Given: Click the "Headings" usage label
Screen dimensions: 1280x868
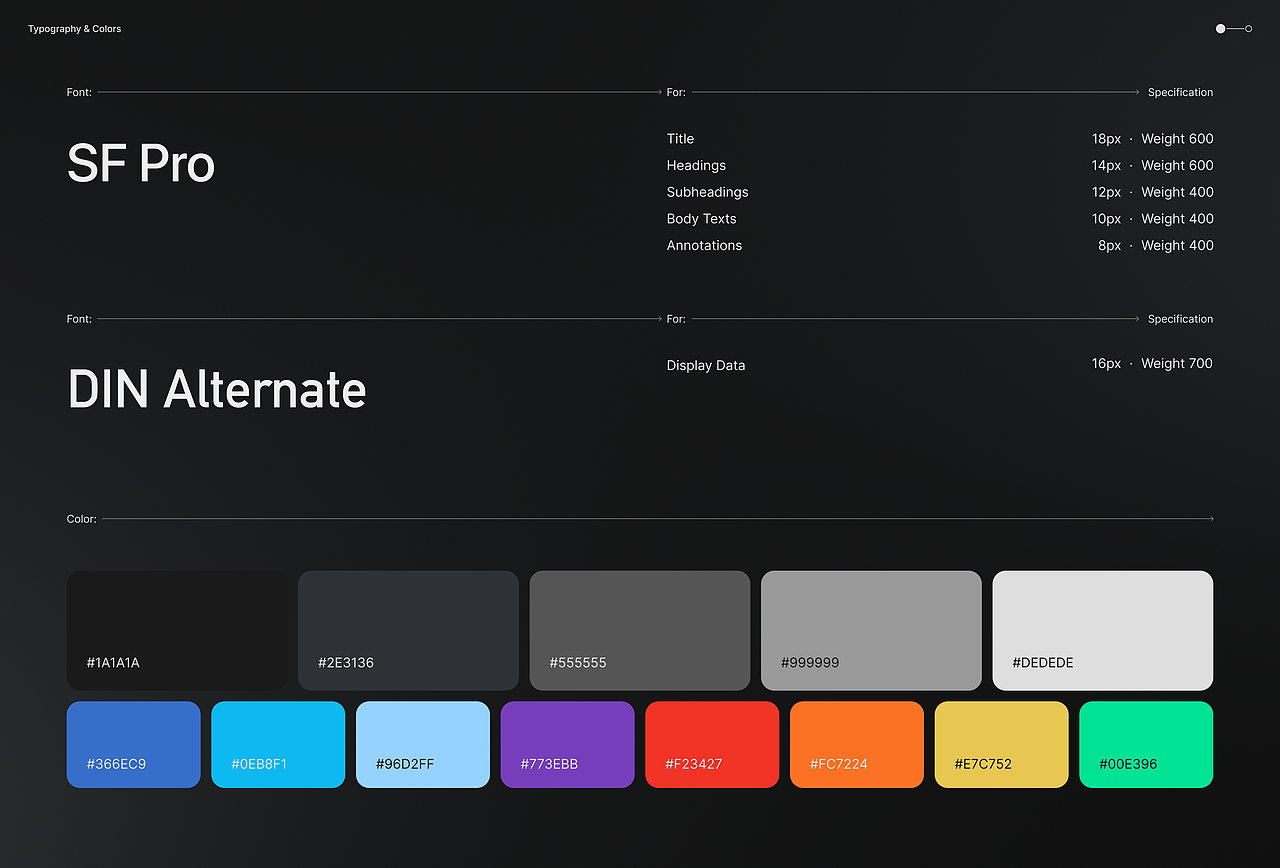Looking at the screenshot, I should pos(696,166).
